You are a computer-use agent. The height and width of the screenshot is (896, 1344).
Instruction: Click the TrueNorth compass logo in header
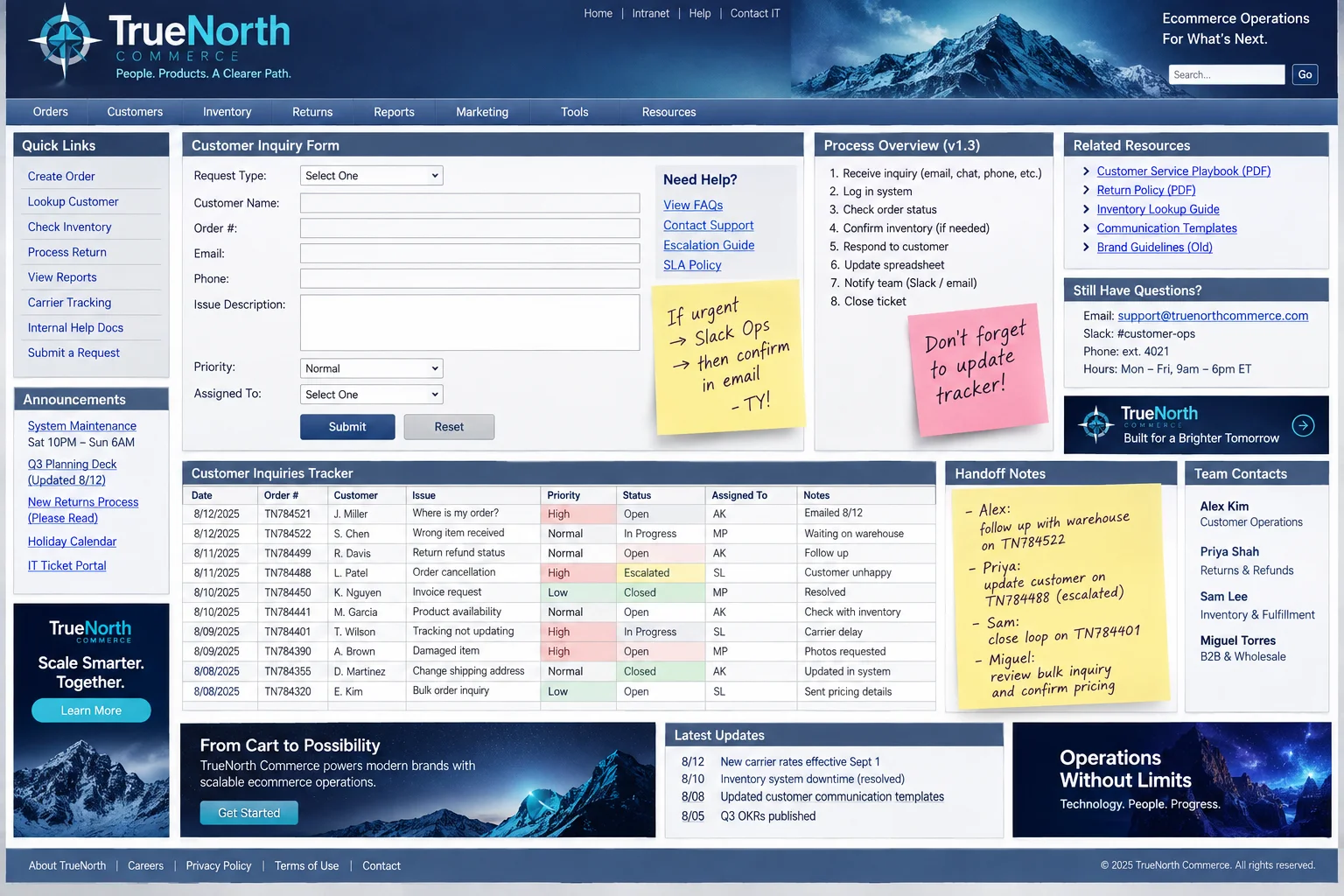65,42
